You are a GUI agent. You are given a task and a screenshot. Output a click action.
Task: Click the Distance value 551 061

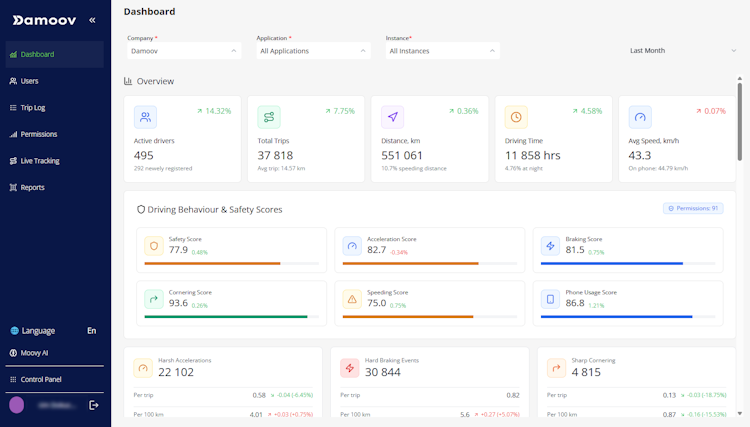pos(402,155)
